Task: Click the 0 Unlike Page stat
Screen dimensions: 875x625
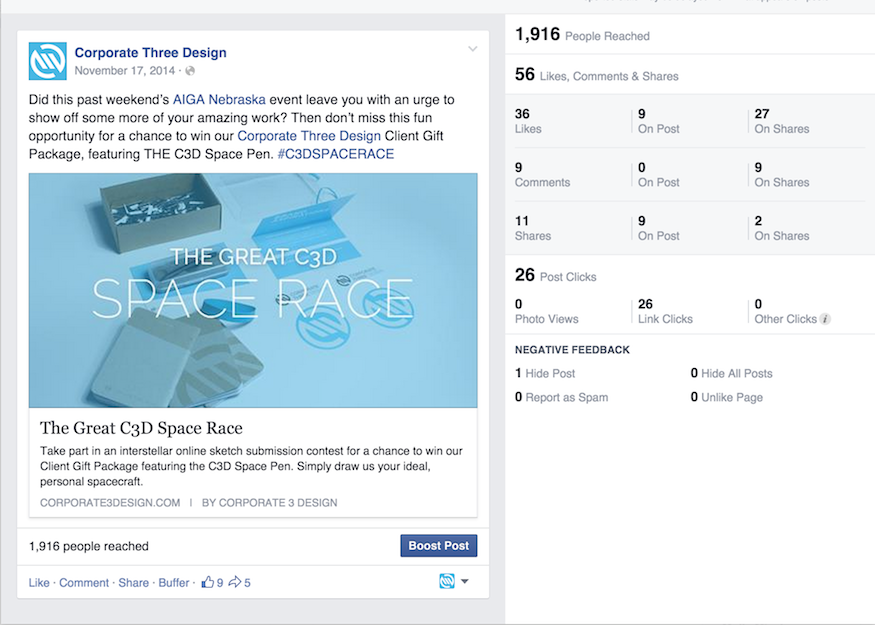Action: 727,397
